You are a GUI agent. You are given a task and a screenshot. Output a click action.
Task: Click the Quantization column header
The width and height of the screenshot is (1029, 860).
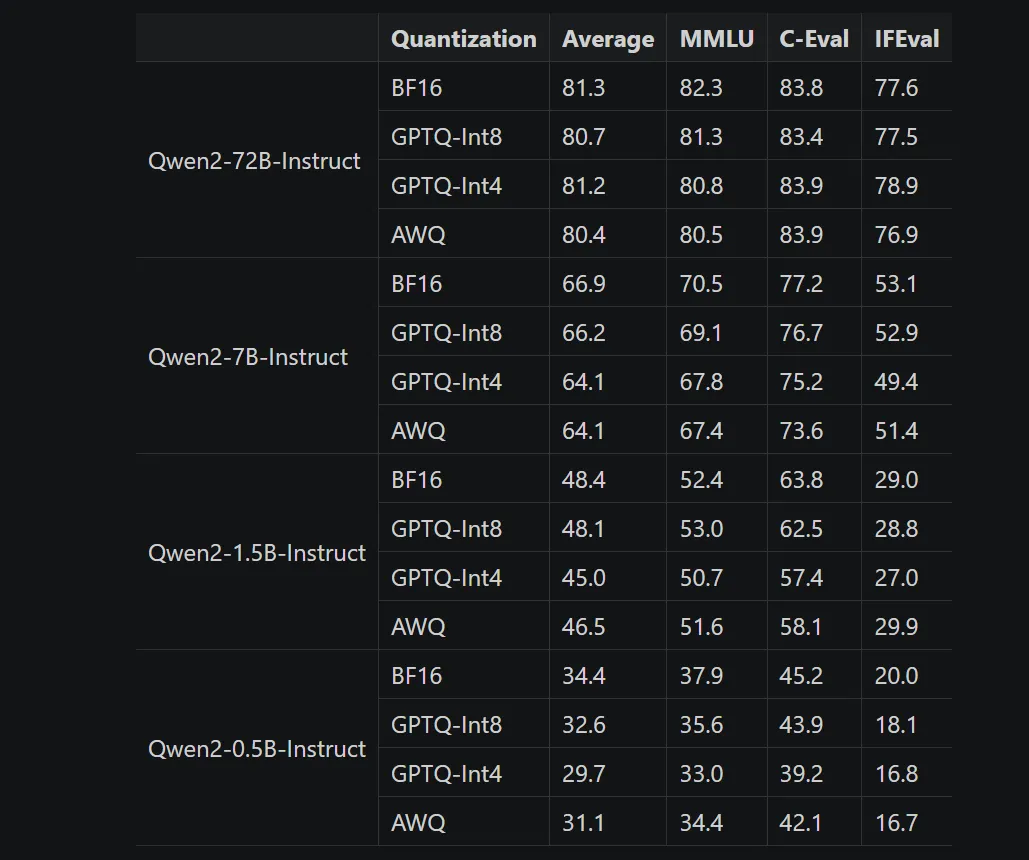tap(463, 39)
